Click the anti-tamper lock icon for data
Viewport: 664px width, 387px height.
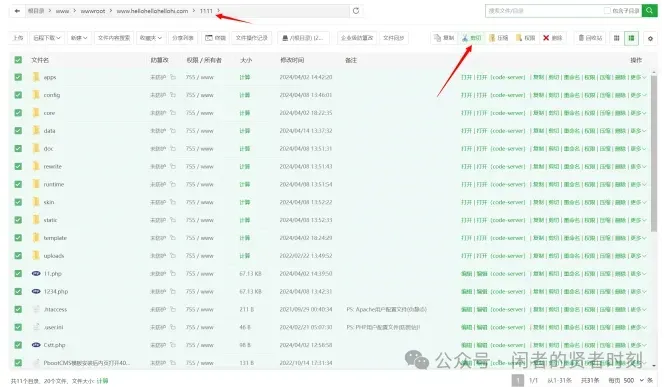pos(173,130)
